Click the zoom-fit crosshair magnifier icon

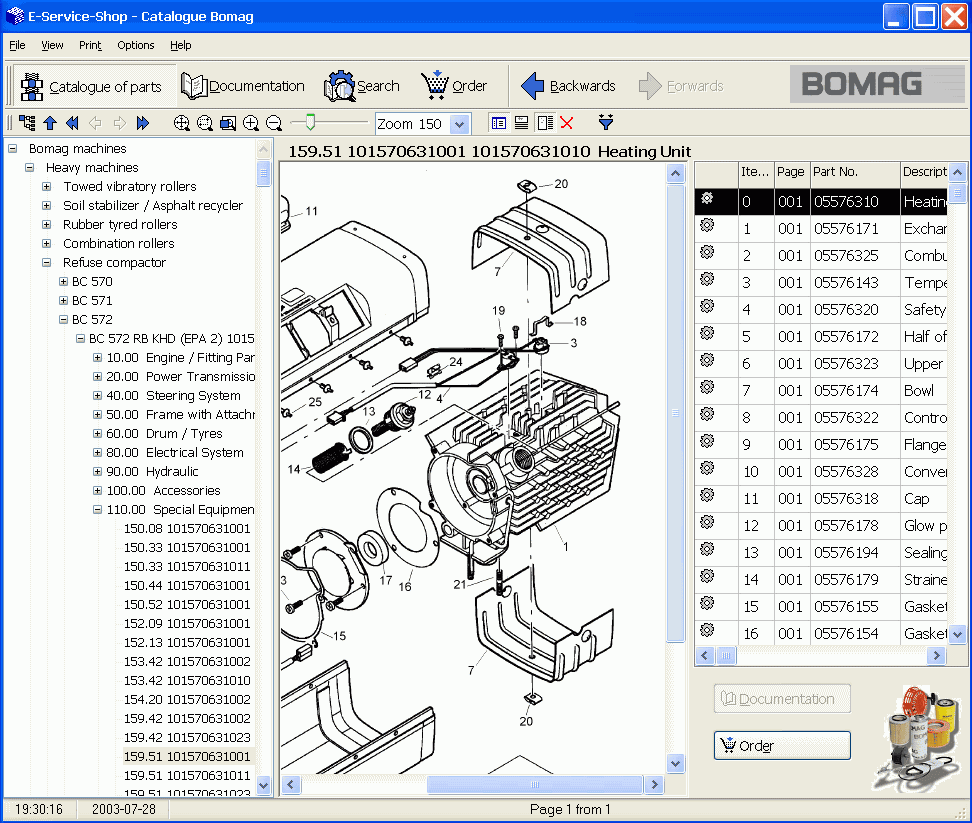[182, 123]
